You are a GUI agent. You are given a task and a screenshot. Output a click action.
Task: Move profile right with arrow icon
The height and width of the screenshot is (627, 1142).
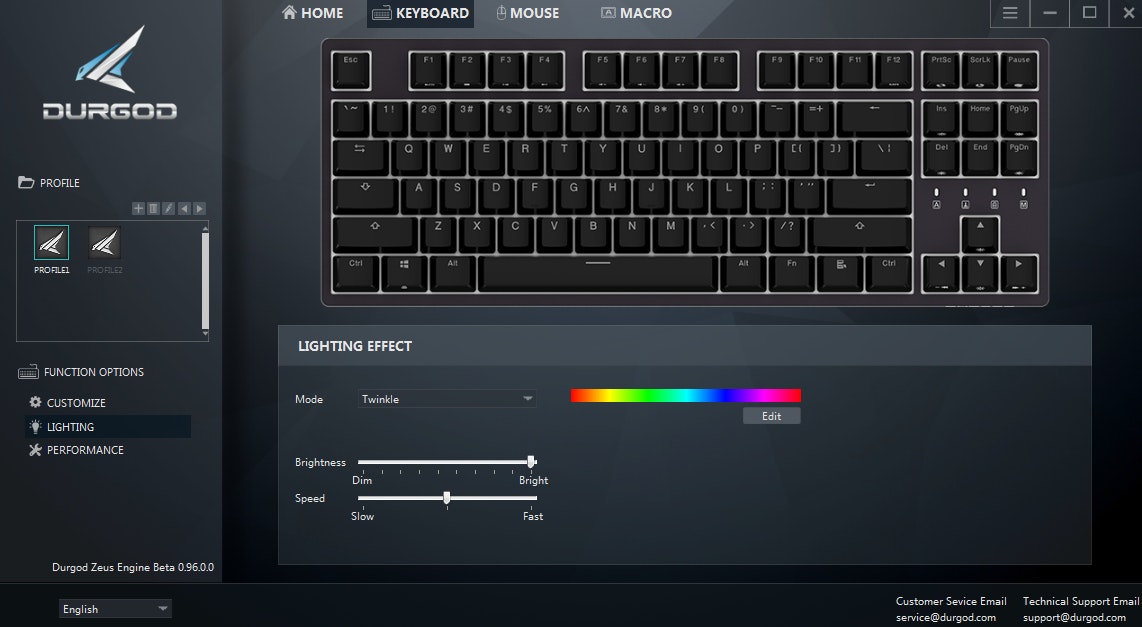pos(199,208)
